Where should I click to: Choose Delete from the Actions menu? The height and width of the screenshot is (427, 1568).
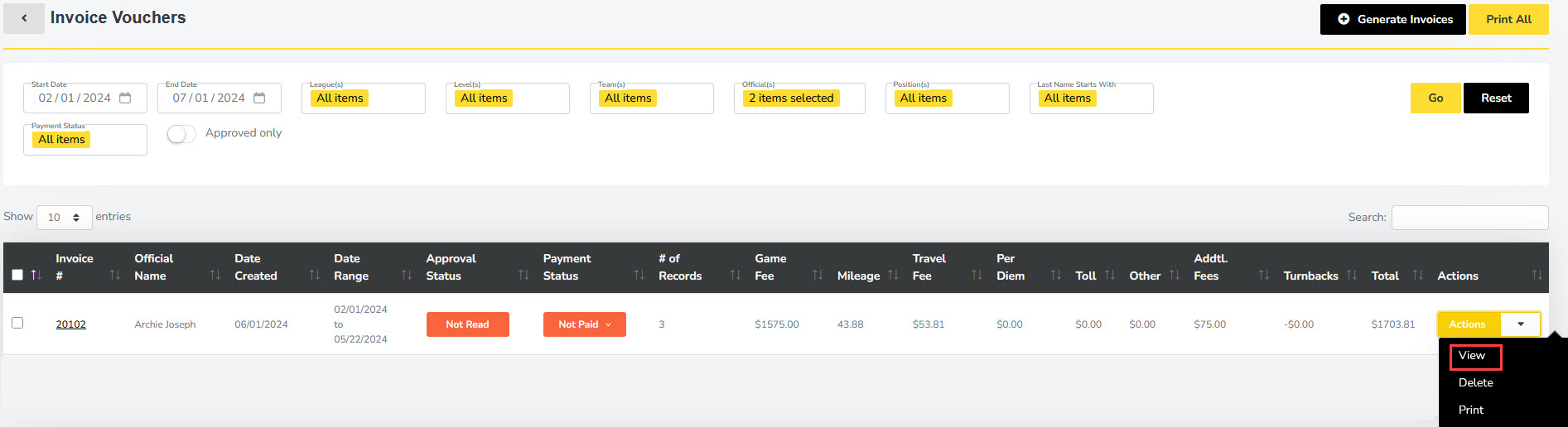[1475, 383]
